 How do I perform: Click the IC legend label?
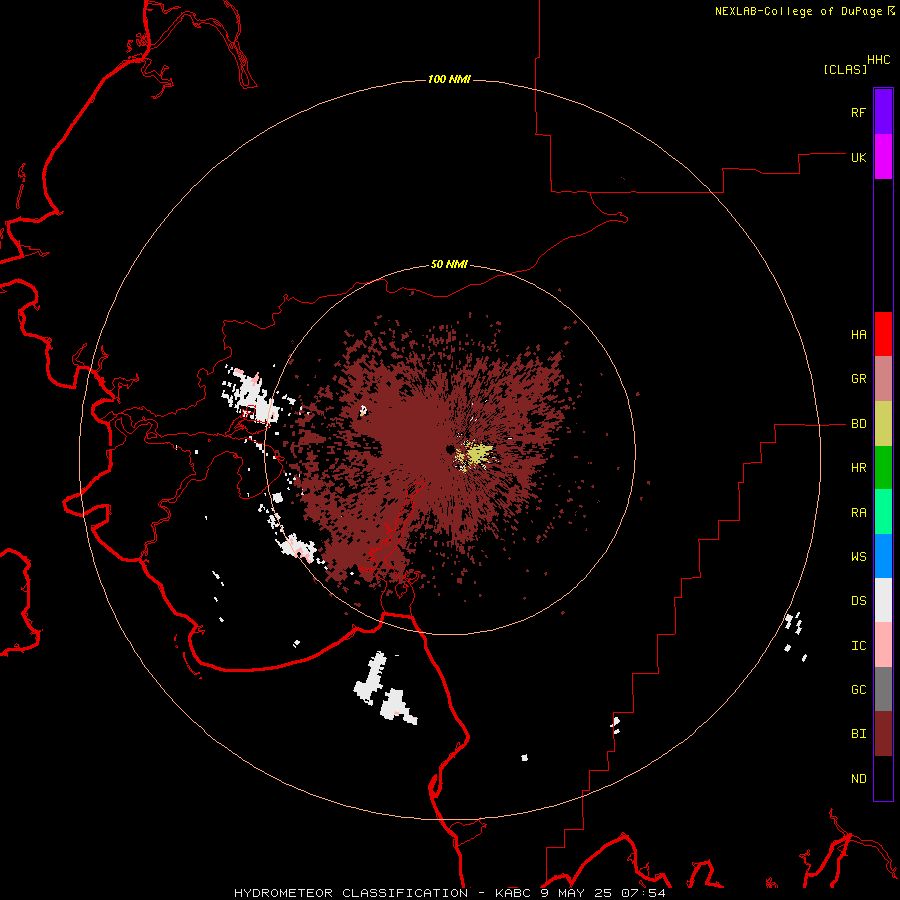pos(858,646)
